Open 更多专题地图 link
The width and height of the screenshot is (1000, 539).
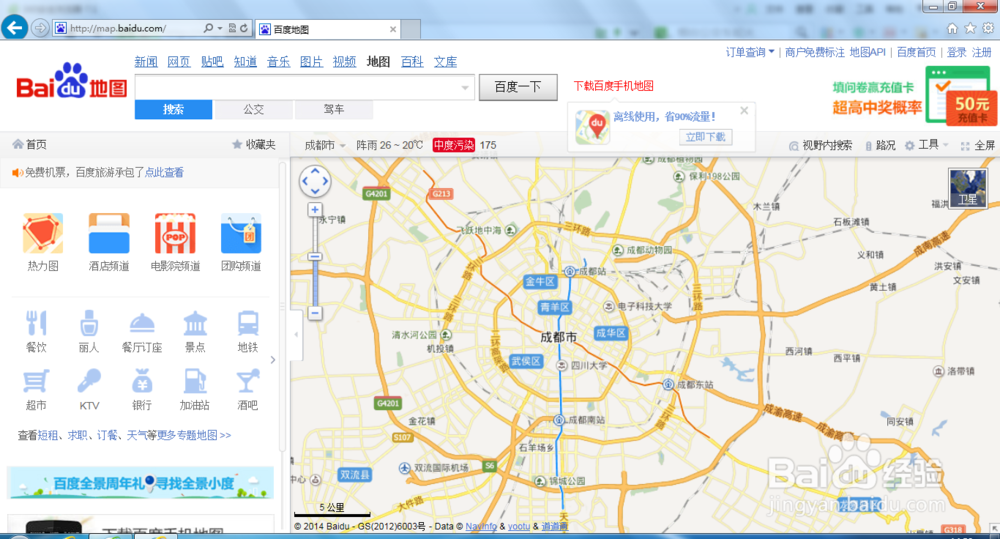pos(193,435)
